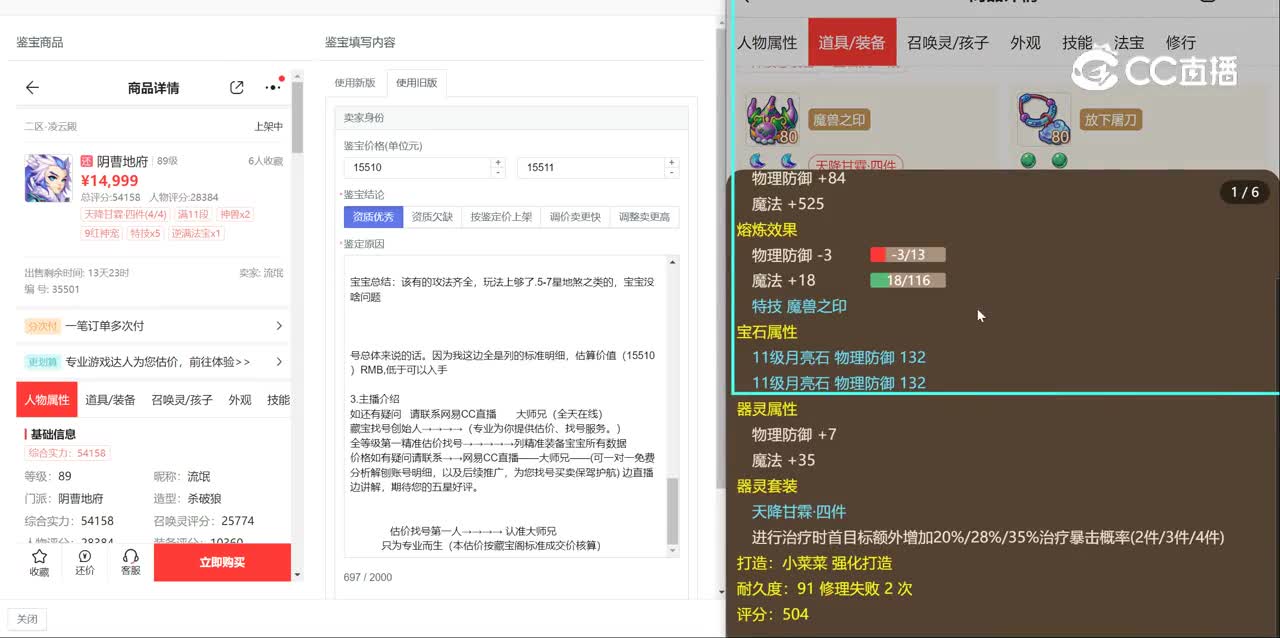Click the 15511 price input field

pos(591,167)
